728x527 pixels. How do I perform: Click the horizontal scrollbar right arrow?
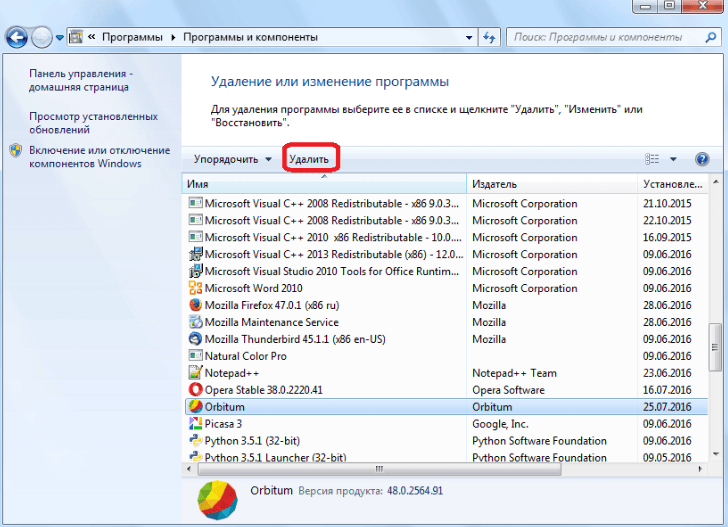(x=700, y=469)
